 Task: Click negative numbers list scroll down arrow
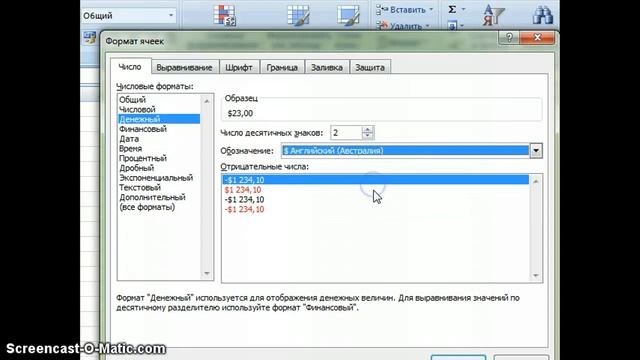(536, 276)
